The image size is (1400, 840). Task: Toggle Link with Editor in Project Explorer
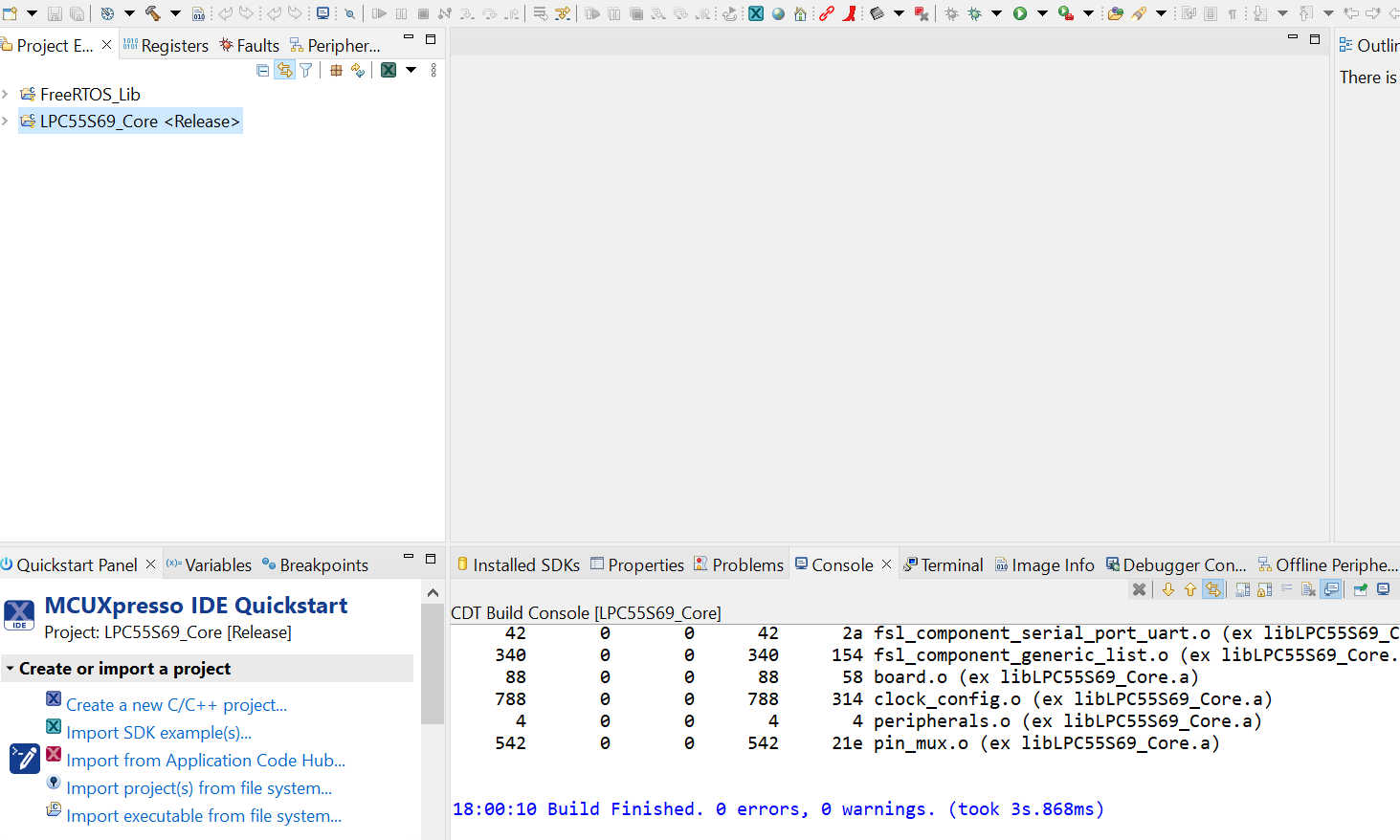coord(284,70)
